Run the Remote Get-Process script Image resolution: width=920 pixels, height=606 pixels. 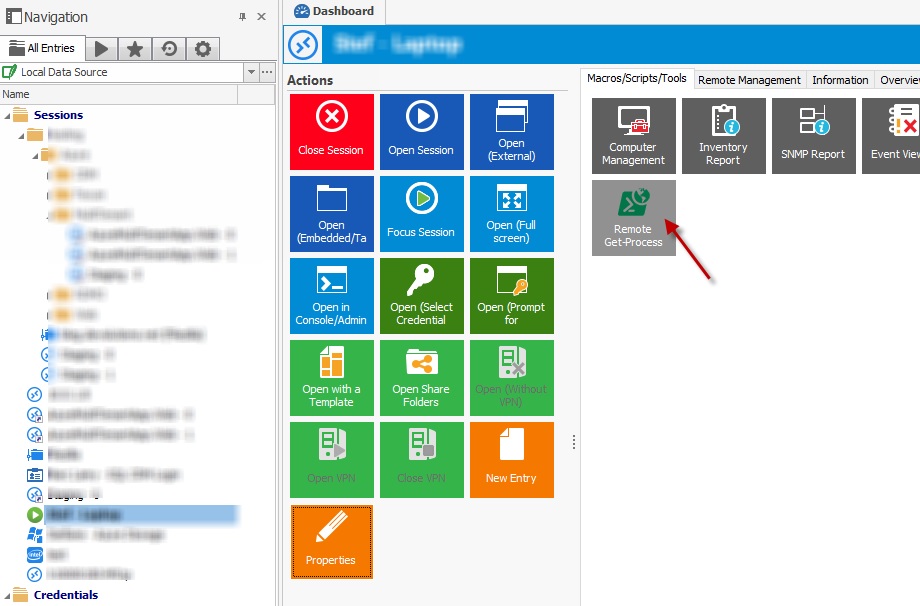[633, 217]
